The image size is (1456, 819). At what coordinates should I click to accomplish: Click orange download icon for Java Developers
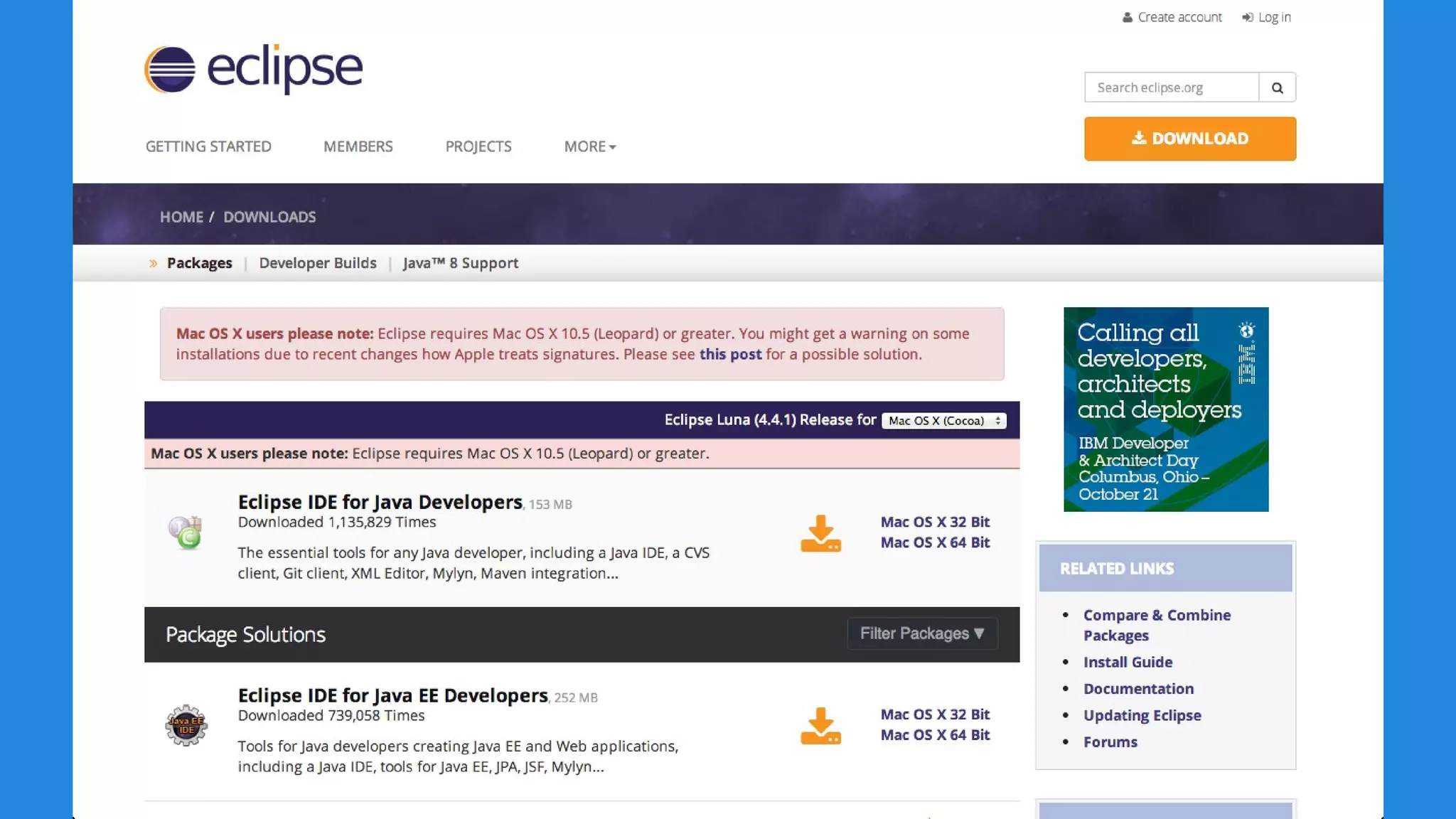click(820, 533)
